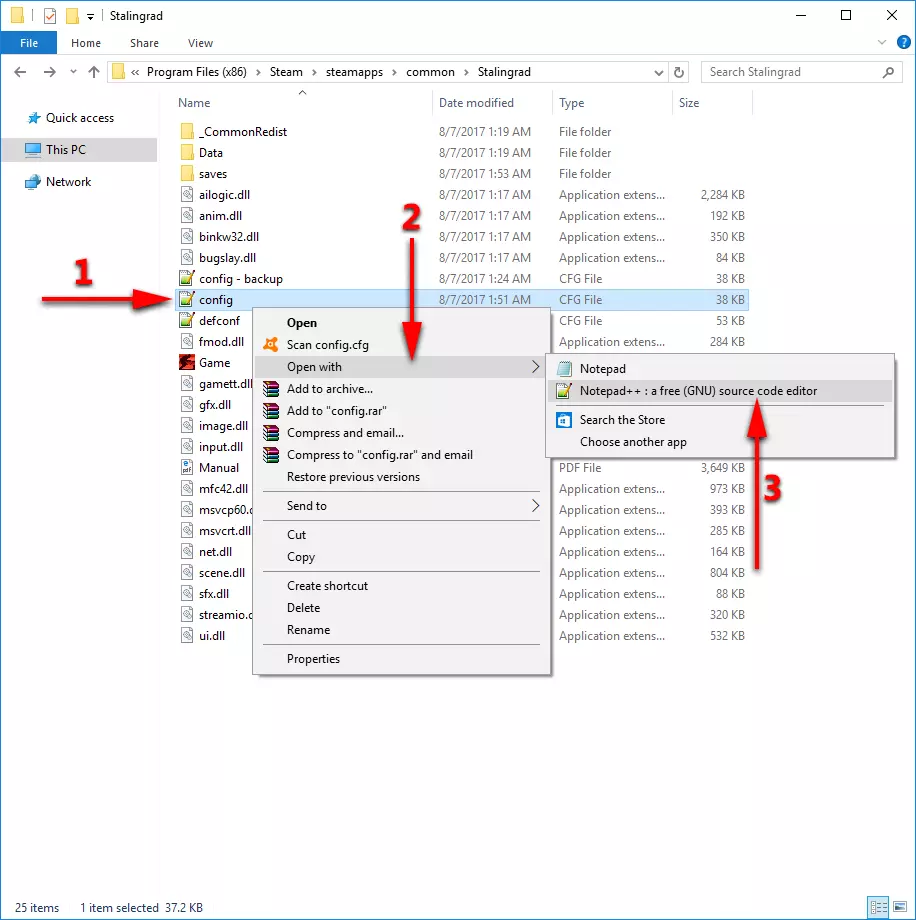Click Program Files (x86) breadcrumb

coord(197,72)
